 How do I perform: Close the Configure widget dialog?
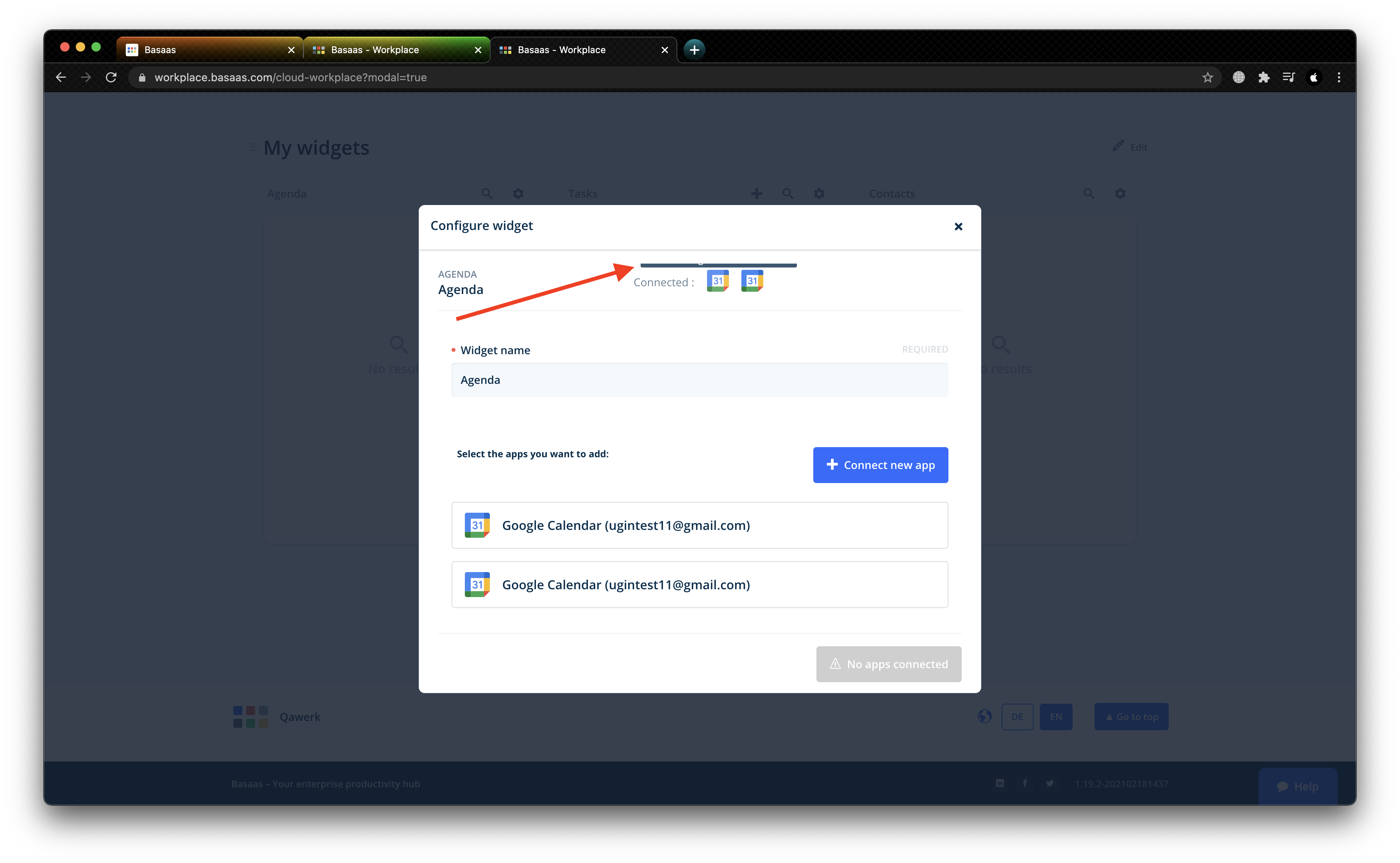[x=958, y=226]
